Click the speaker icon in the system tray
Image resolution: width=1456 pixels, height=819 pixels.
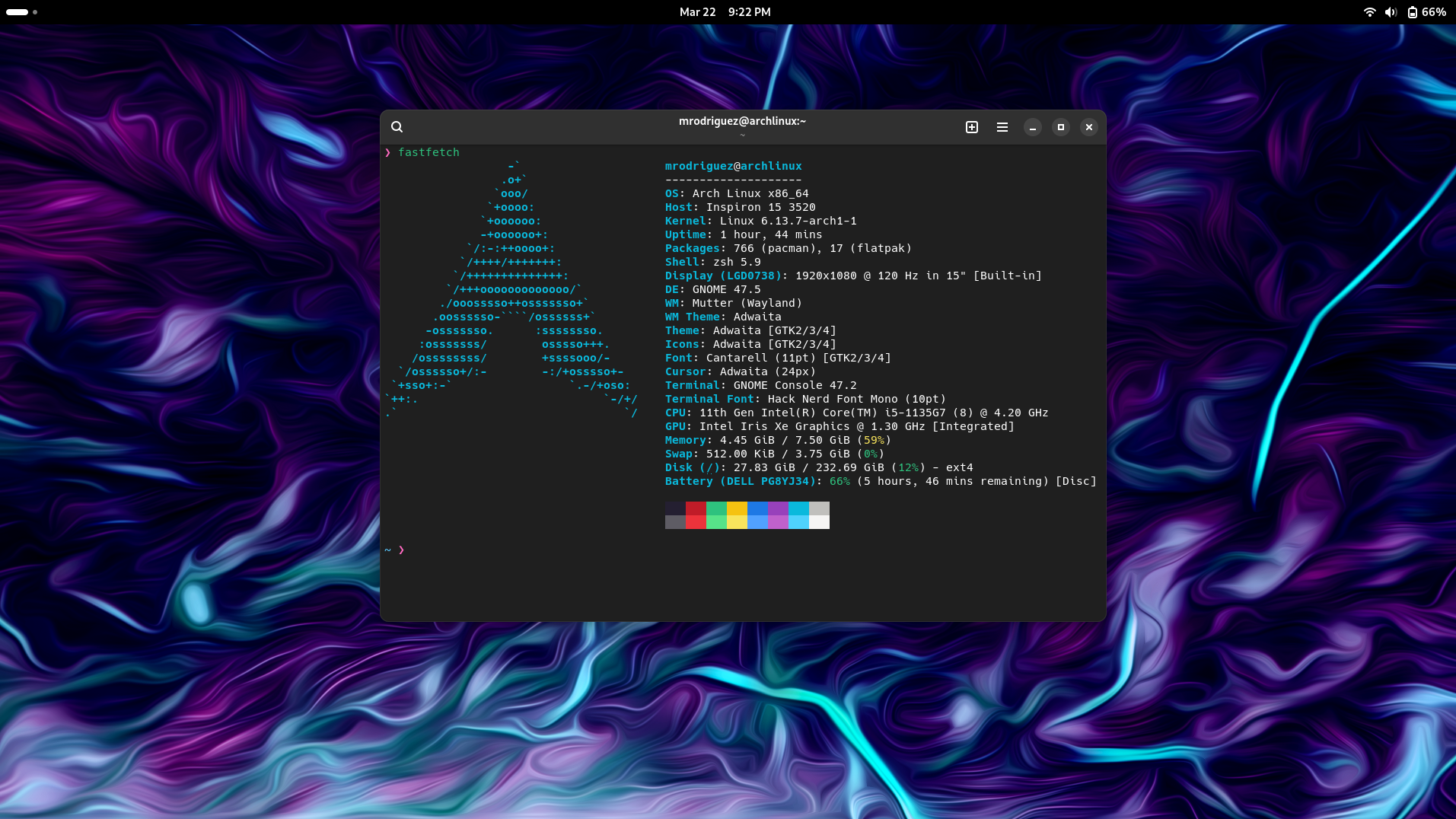point(1391,11)
